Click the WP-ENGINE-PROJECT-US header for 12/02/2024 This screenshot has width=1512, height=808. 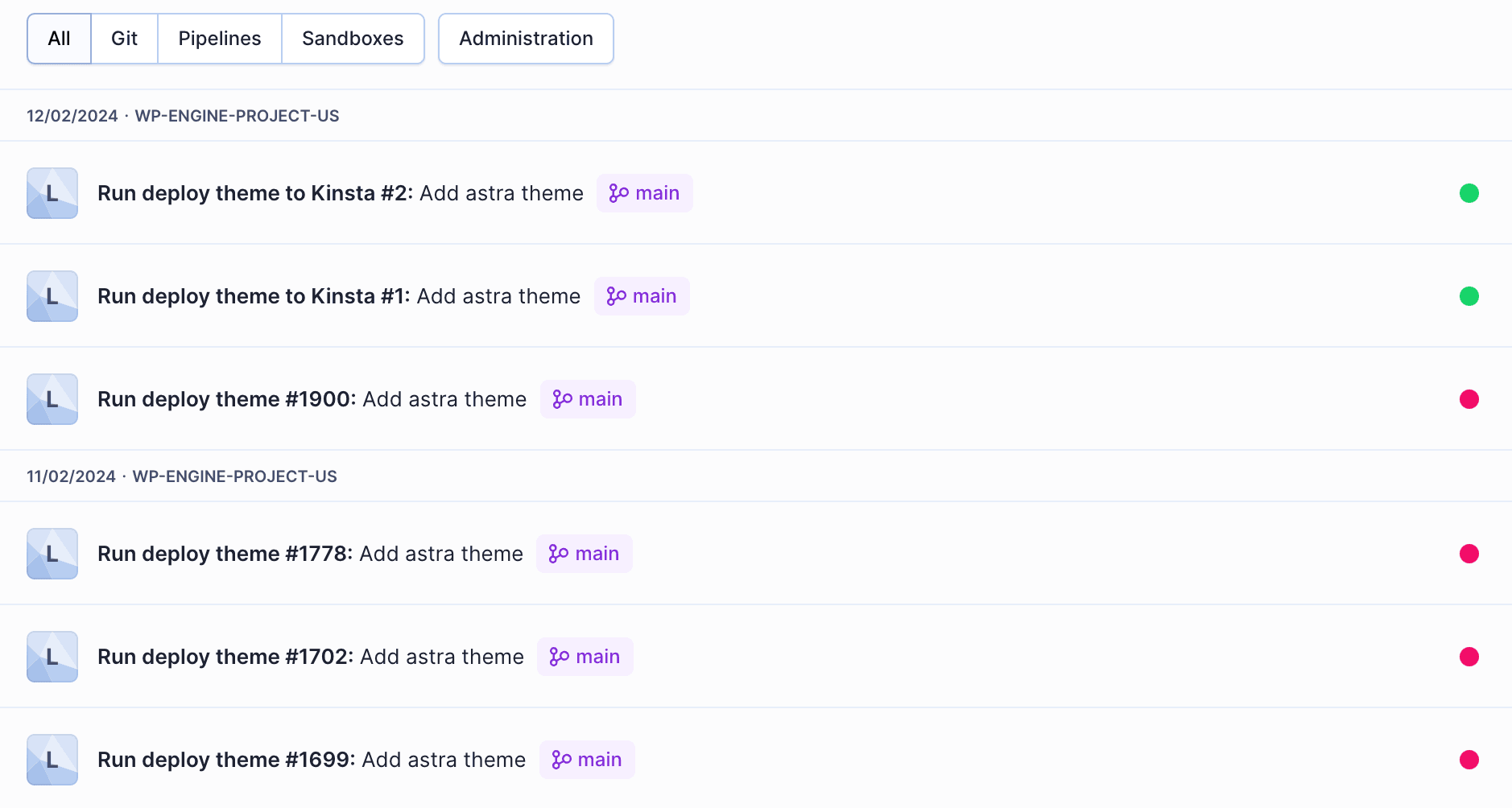(237, 115)
